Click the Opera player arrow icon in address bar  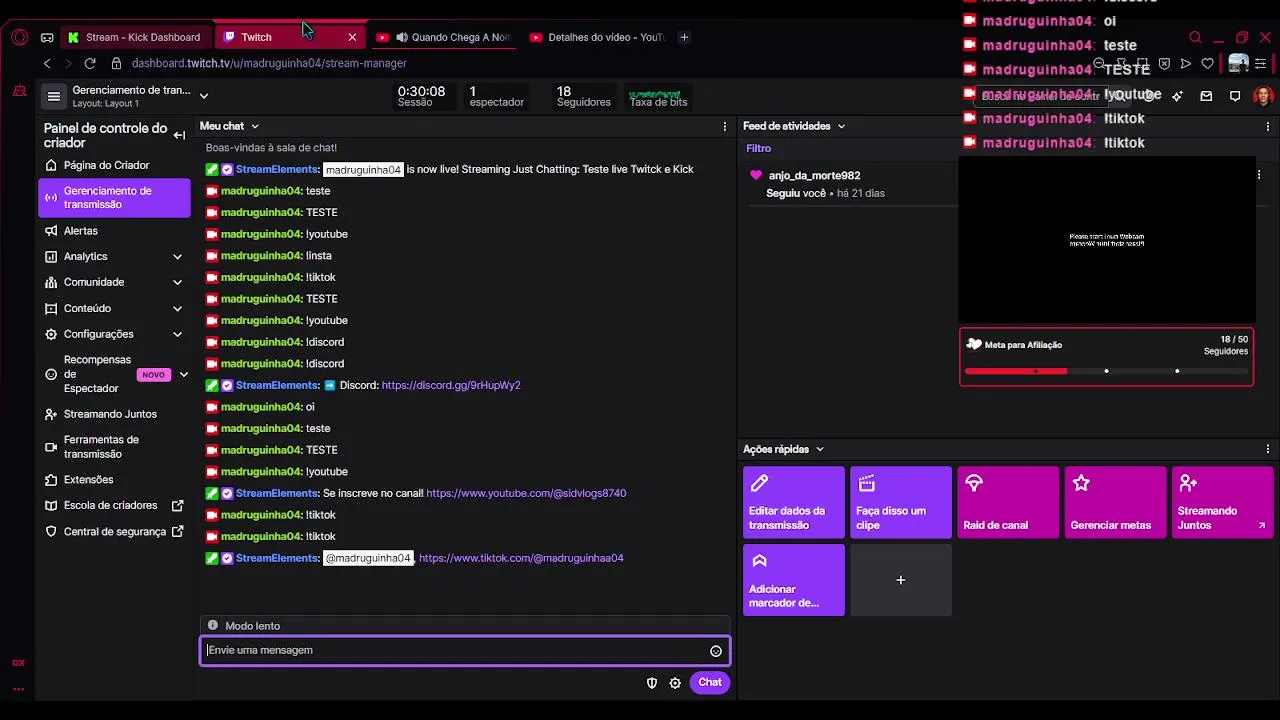tap(1186, 63)
